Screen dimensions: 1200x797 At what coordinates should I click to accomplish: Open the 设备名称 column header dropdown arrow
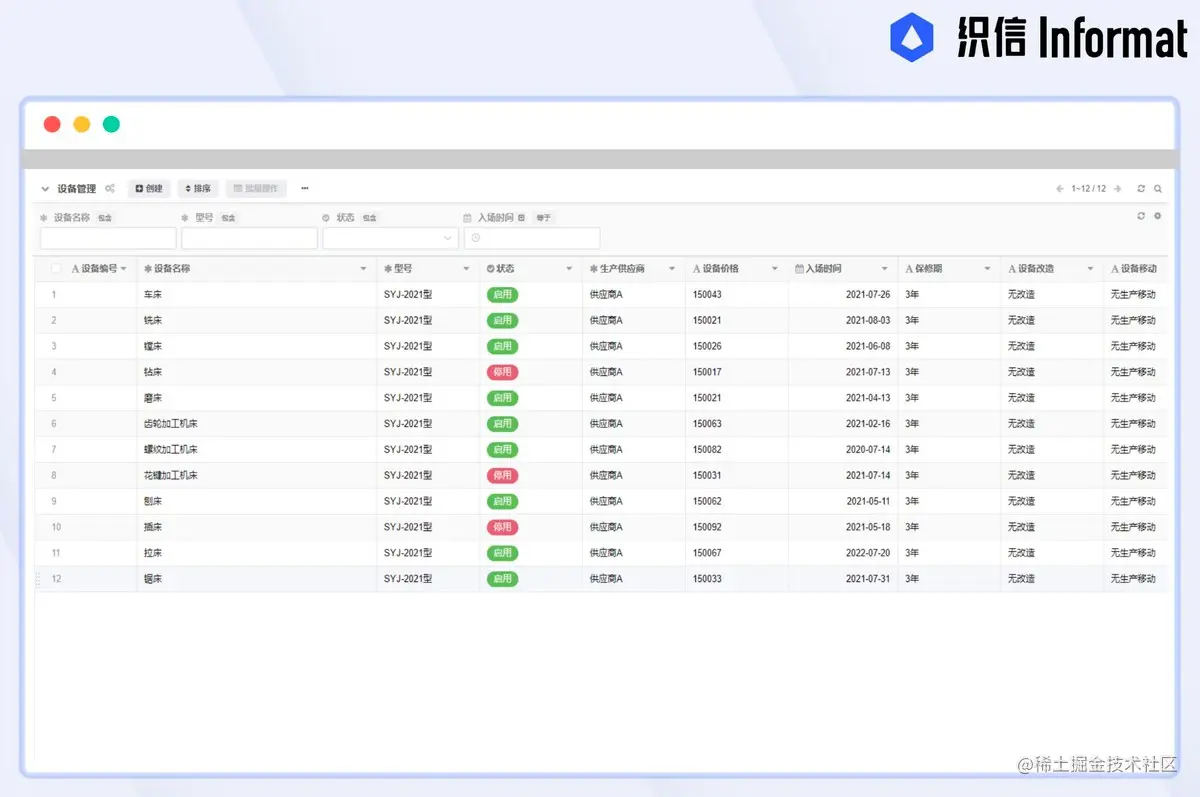coord(362,268)
